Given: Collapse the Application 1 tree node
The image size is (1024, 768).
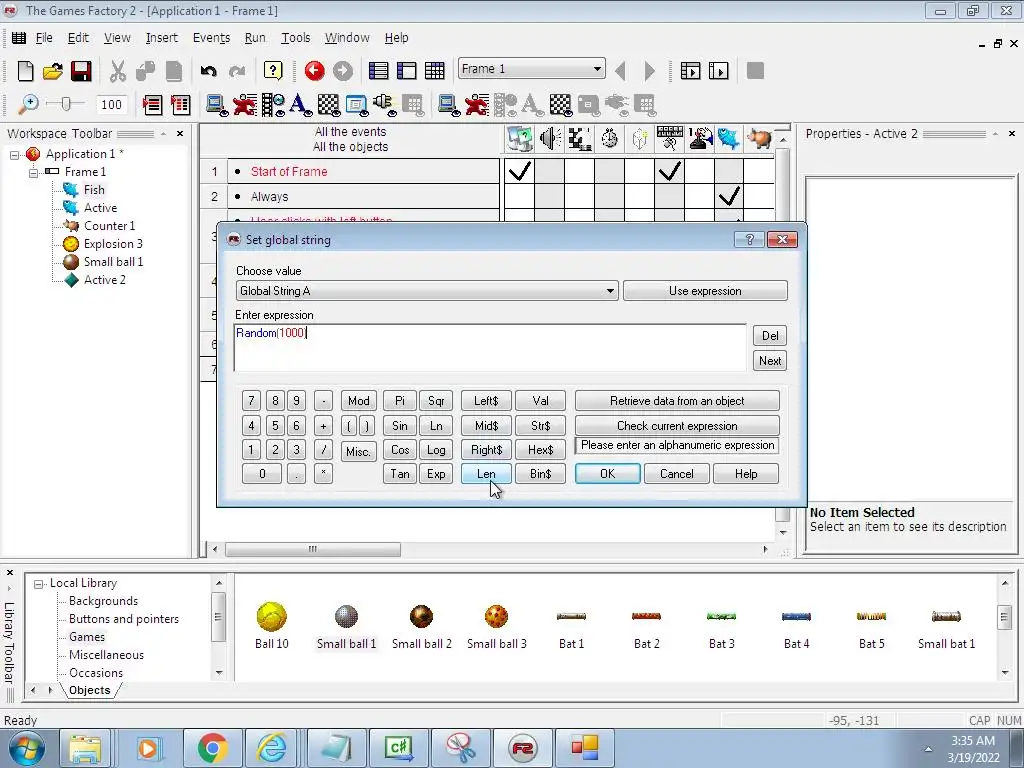Looking at the screenshot, I should (x=14, y=155).
